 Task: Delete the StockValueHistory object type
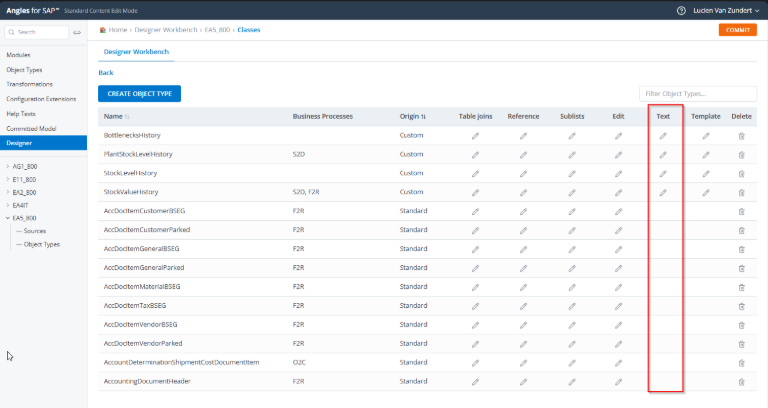(x=742, y=192)
